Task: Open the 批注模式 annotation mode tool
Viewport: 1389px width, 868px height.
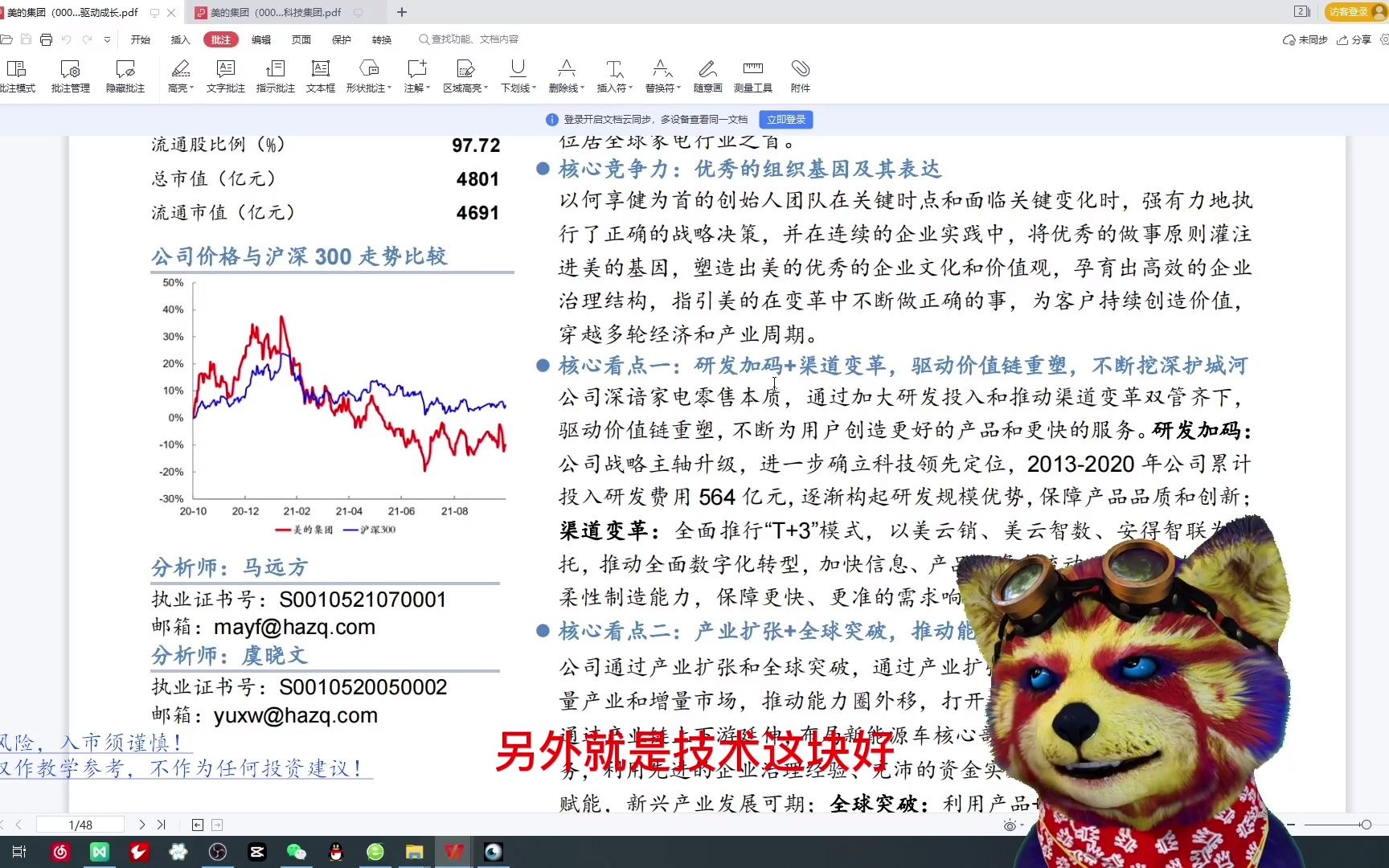Action: coord(16,76)
